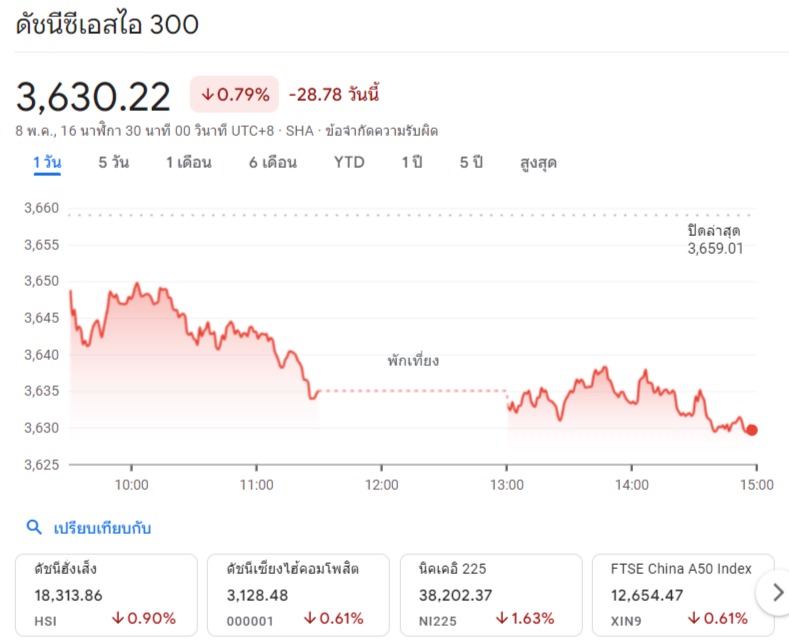Open the FTSE China A50 Index card
789x640 pixels.
pos(682,594)
